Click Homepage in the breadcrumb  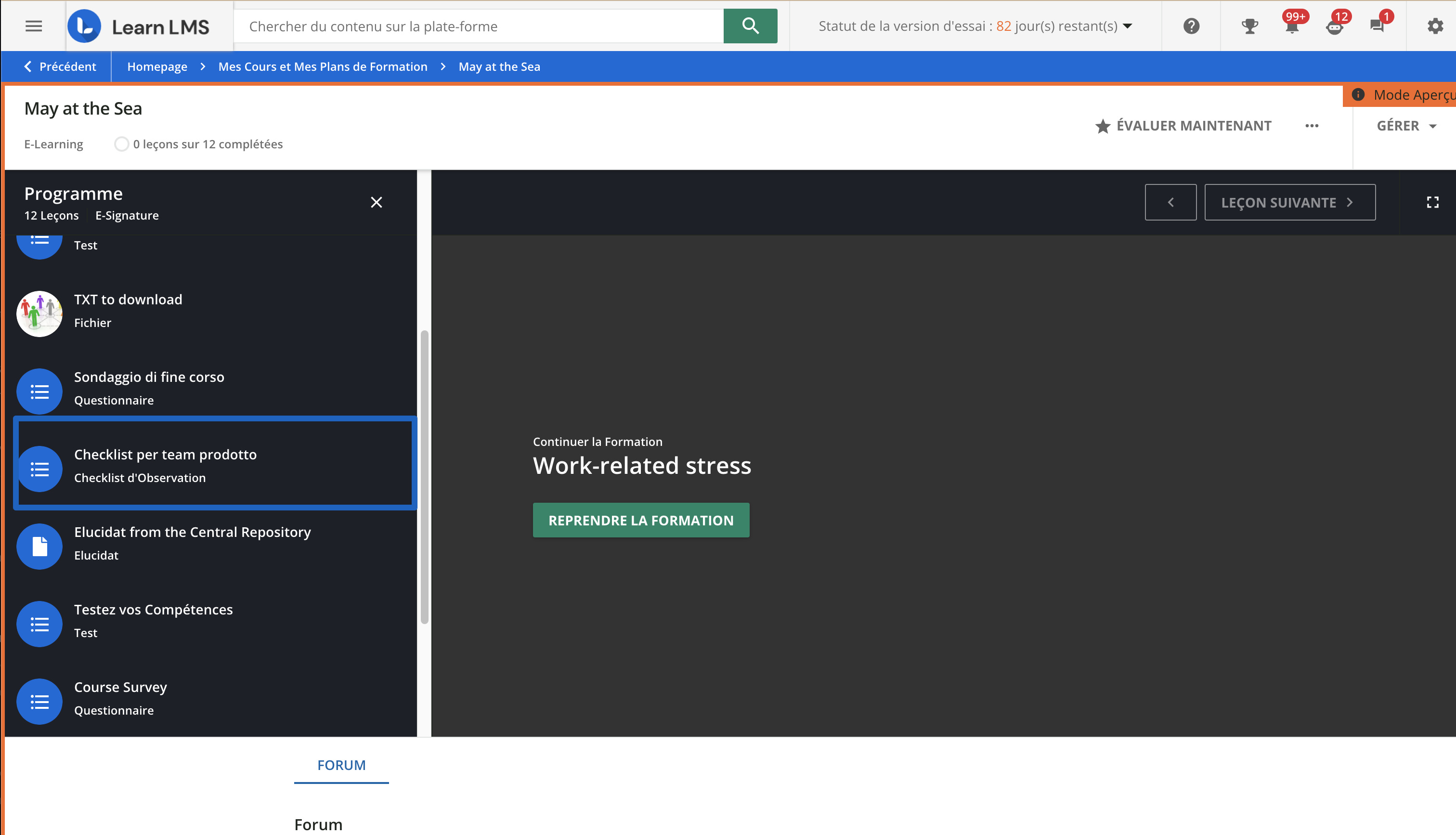point(157,67)
